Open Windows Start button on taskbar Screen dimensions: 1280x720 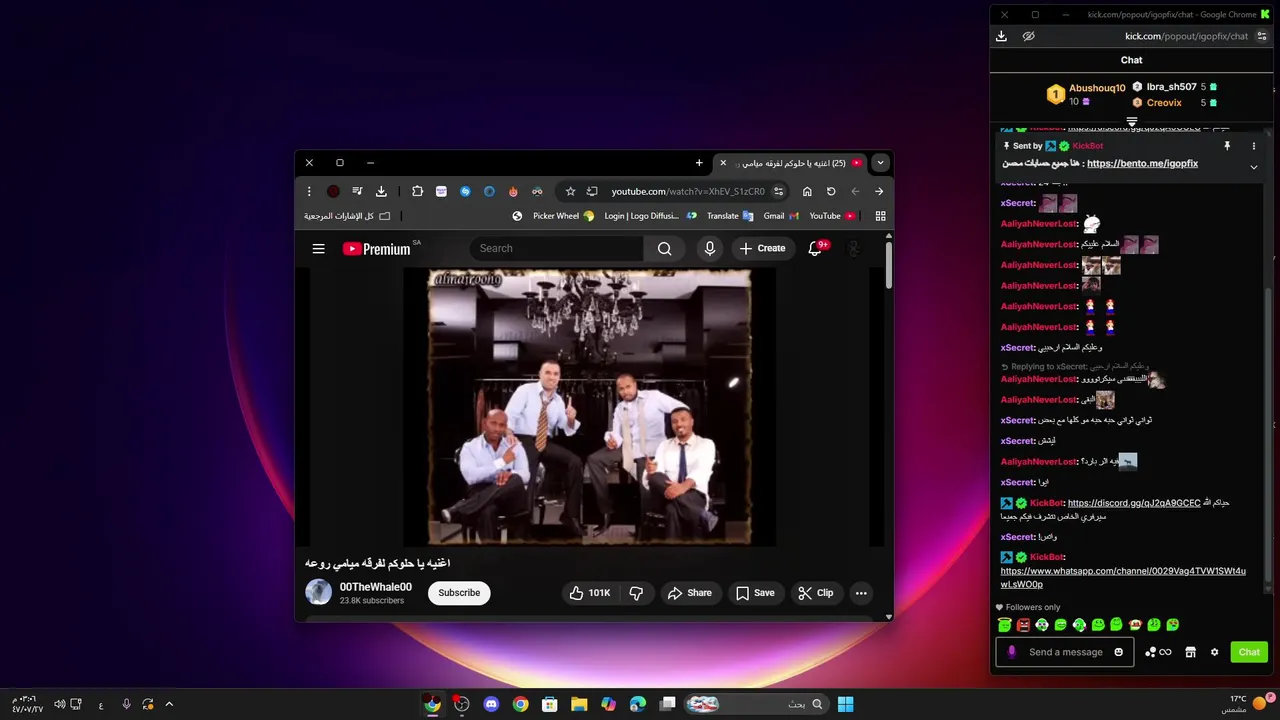(x=845, y=704)
